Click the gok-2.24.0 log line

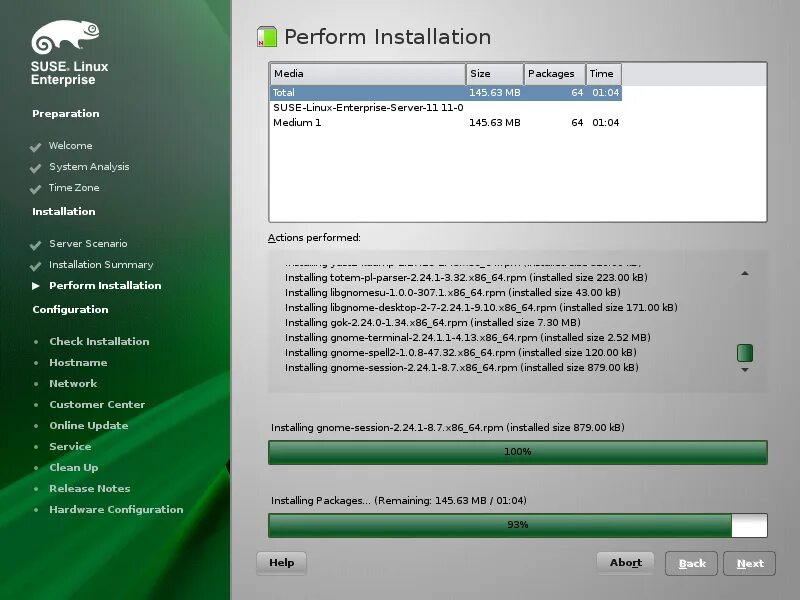(433, 322)
